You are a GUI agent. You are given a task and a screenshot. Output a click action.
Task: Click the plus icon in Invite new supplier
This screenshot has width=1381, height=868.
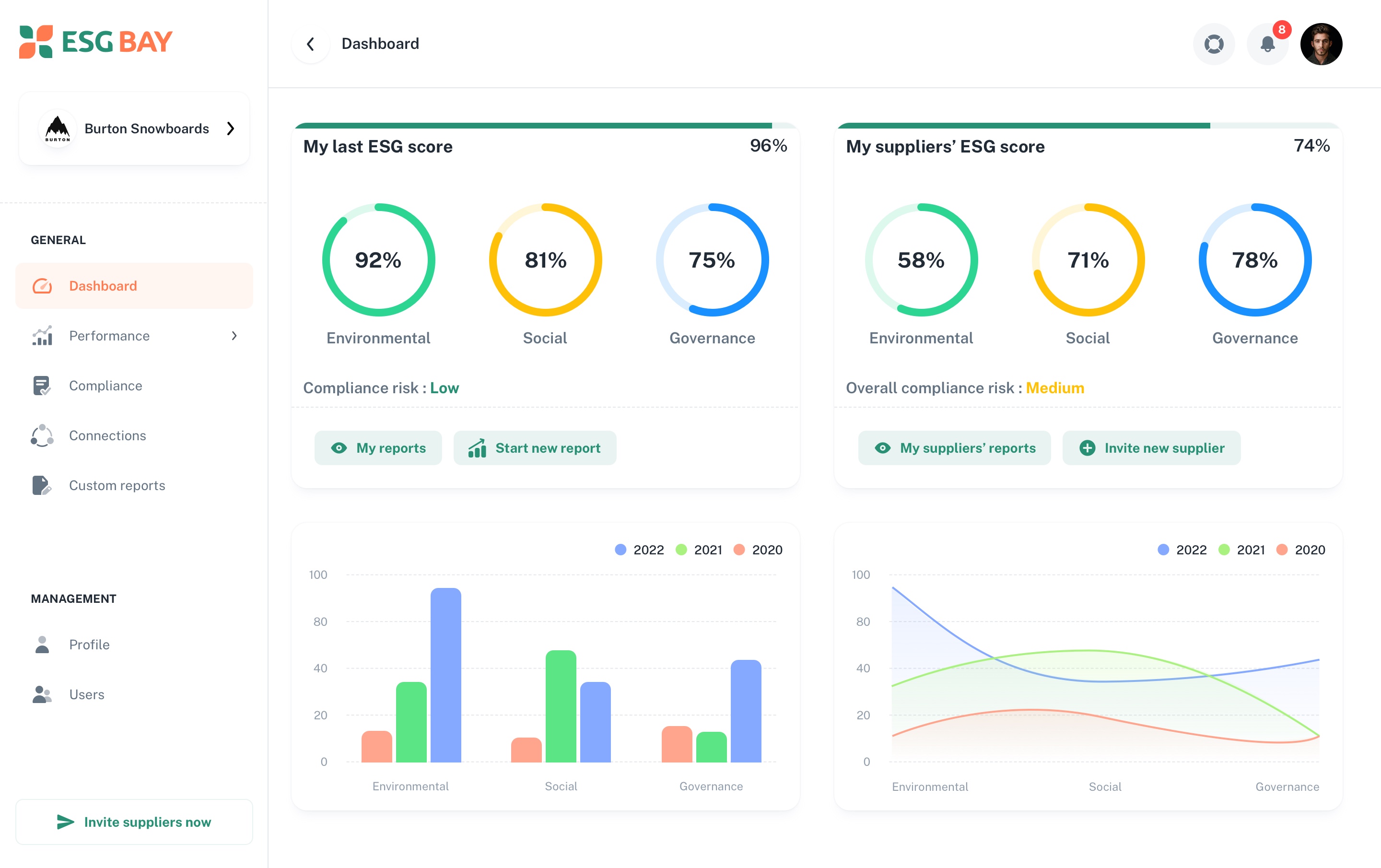tap(1088, 447)
